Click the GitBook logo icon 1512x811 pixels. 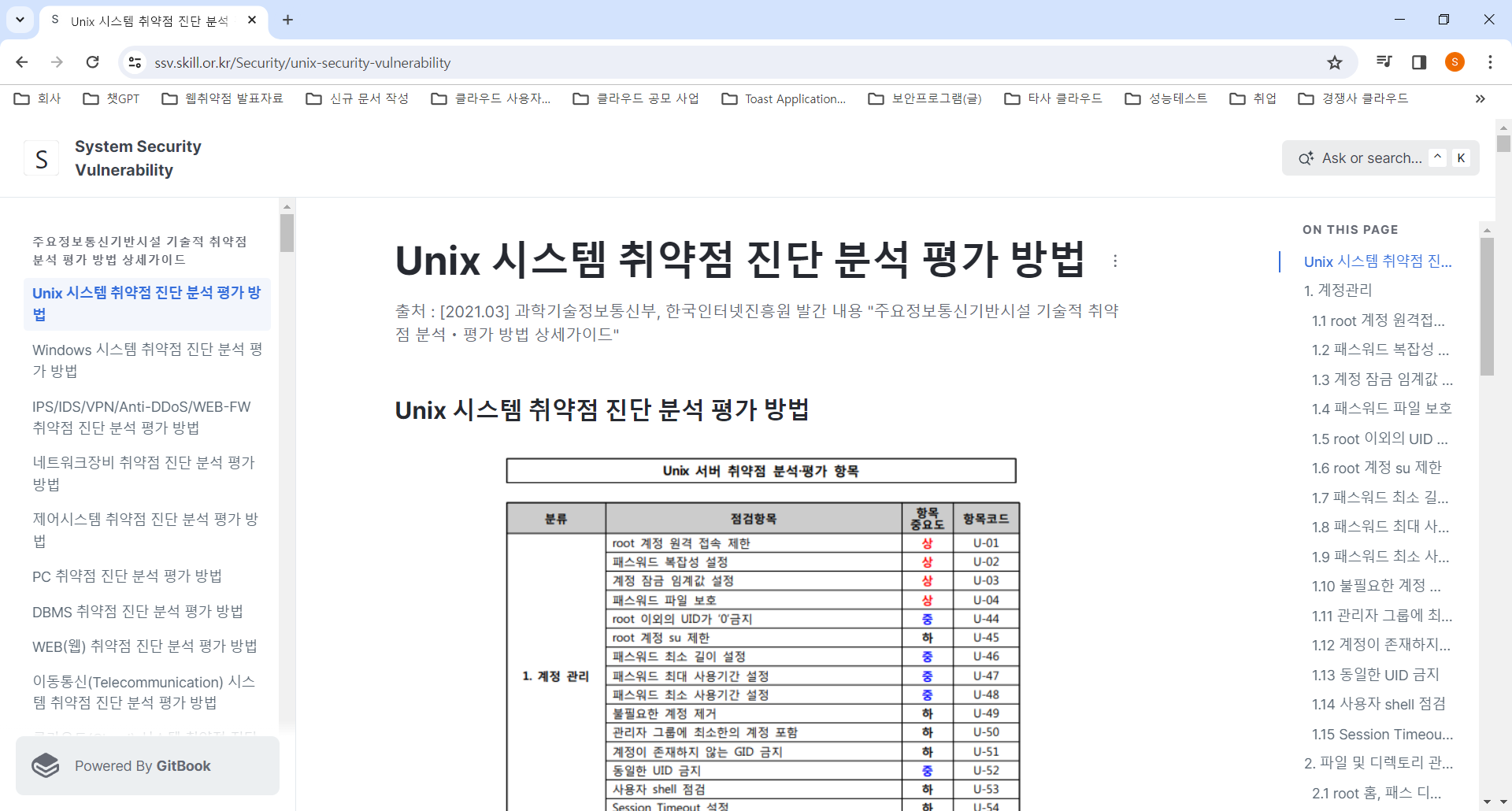click(46, 765)
